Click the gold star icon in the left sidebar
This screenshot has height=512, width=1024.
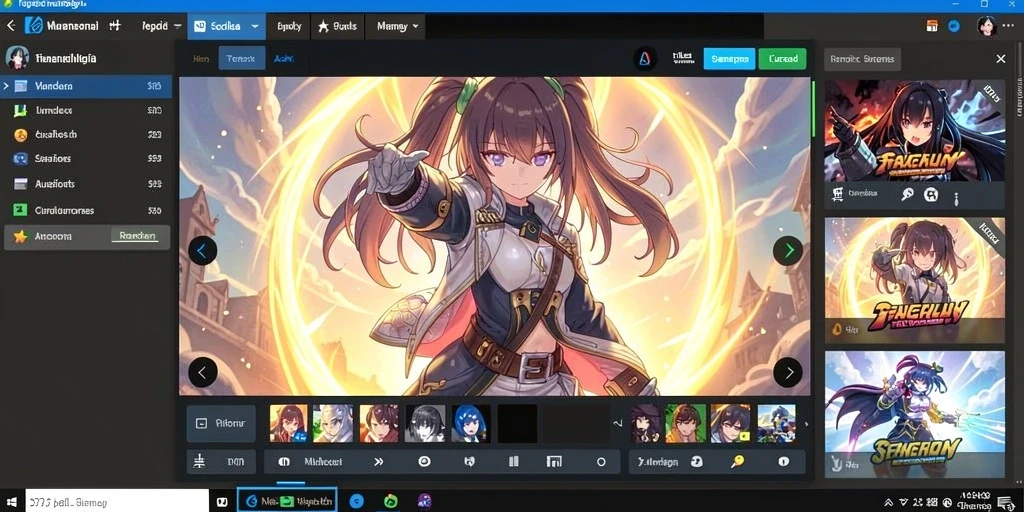(x=21, y=236)
